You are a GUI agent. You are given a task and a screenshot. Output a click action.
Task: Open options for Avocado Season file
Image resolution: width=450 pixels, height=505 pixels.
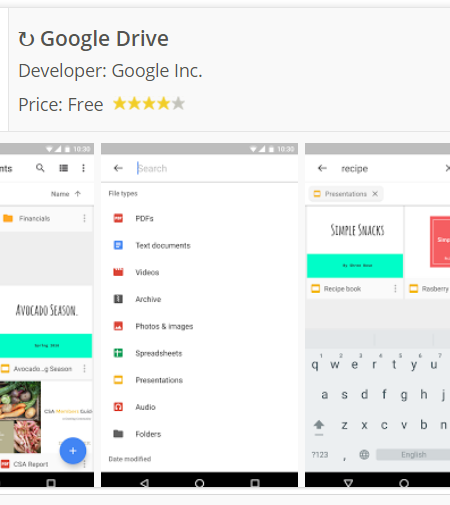click(84, 369)
